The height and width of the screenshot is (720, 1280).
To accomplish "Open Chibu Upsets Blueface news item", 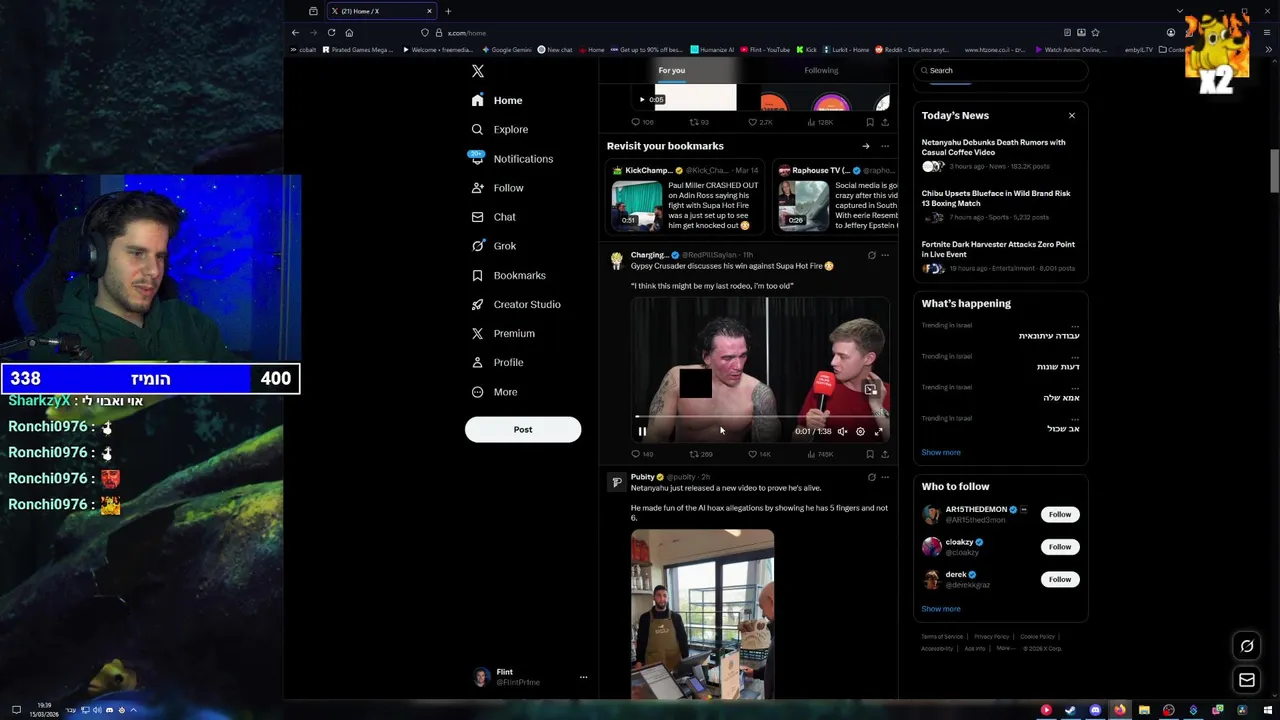I will point(1000,205).
